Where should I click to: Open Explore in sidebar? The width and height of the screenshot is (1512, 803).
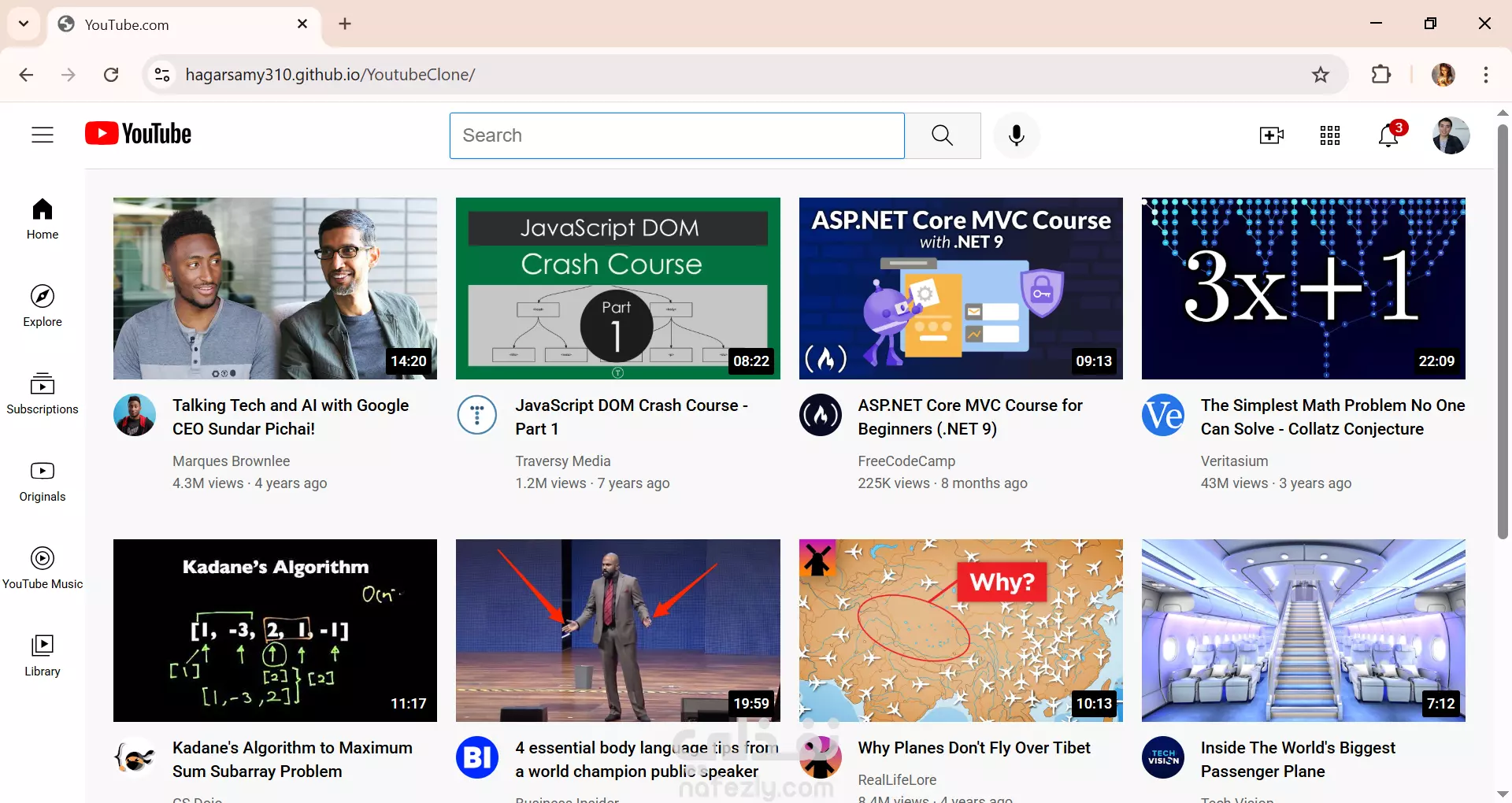click(43, 306)
